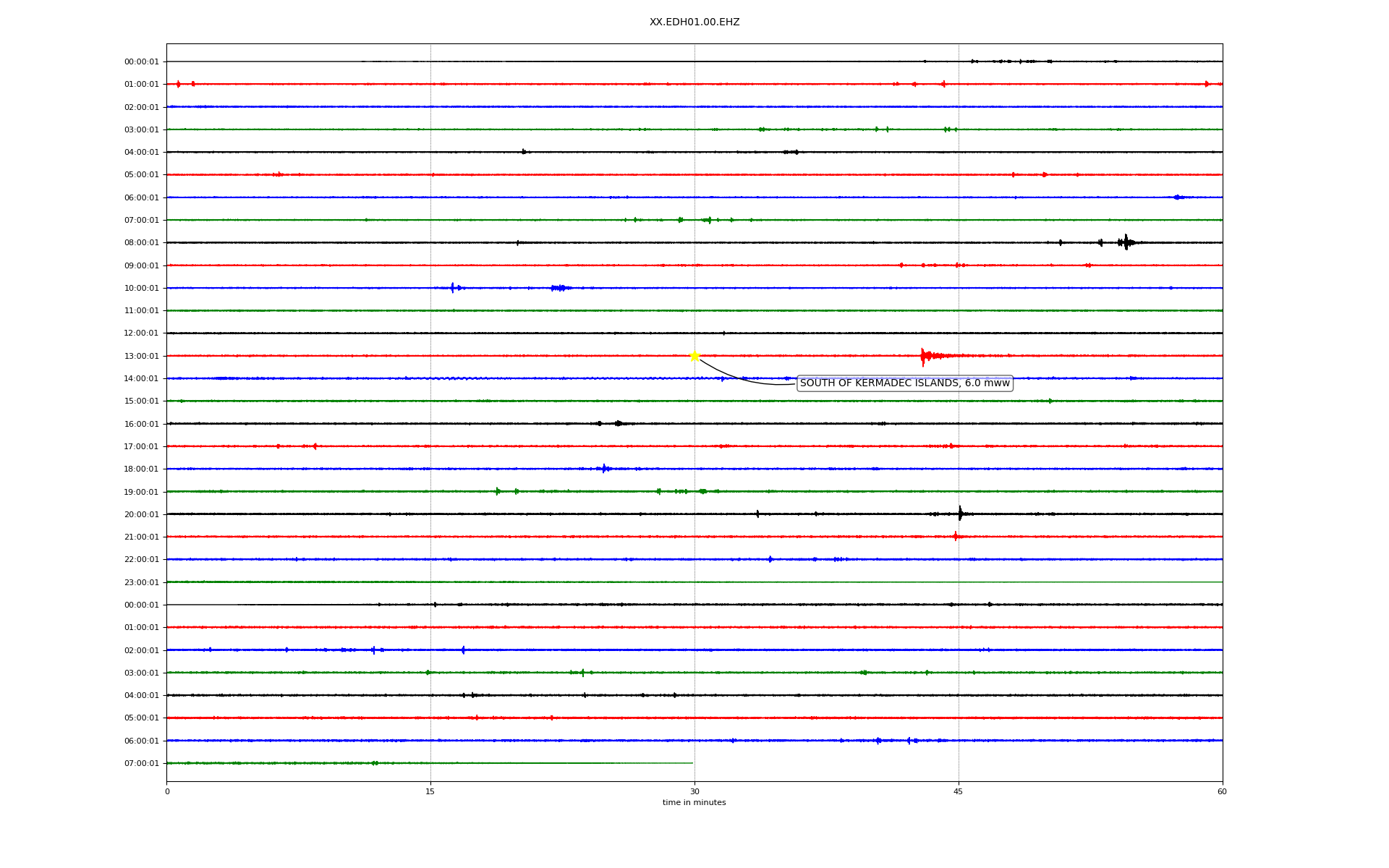Click the 0 tick label on the x-axis

(x=167, y=791)
